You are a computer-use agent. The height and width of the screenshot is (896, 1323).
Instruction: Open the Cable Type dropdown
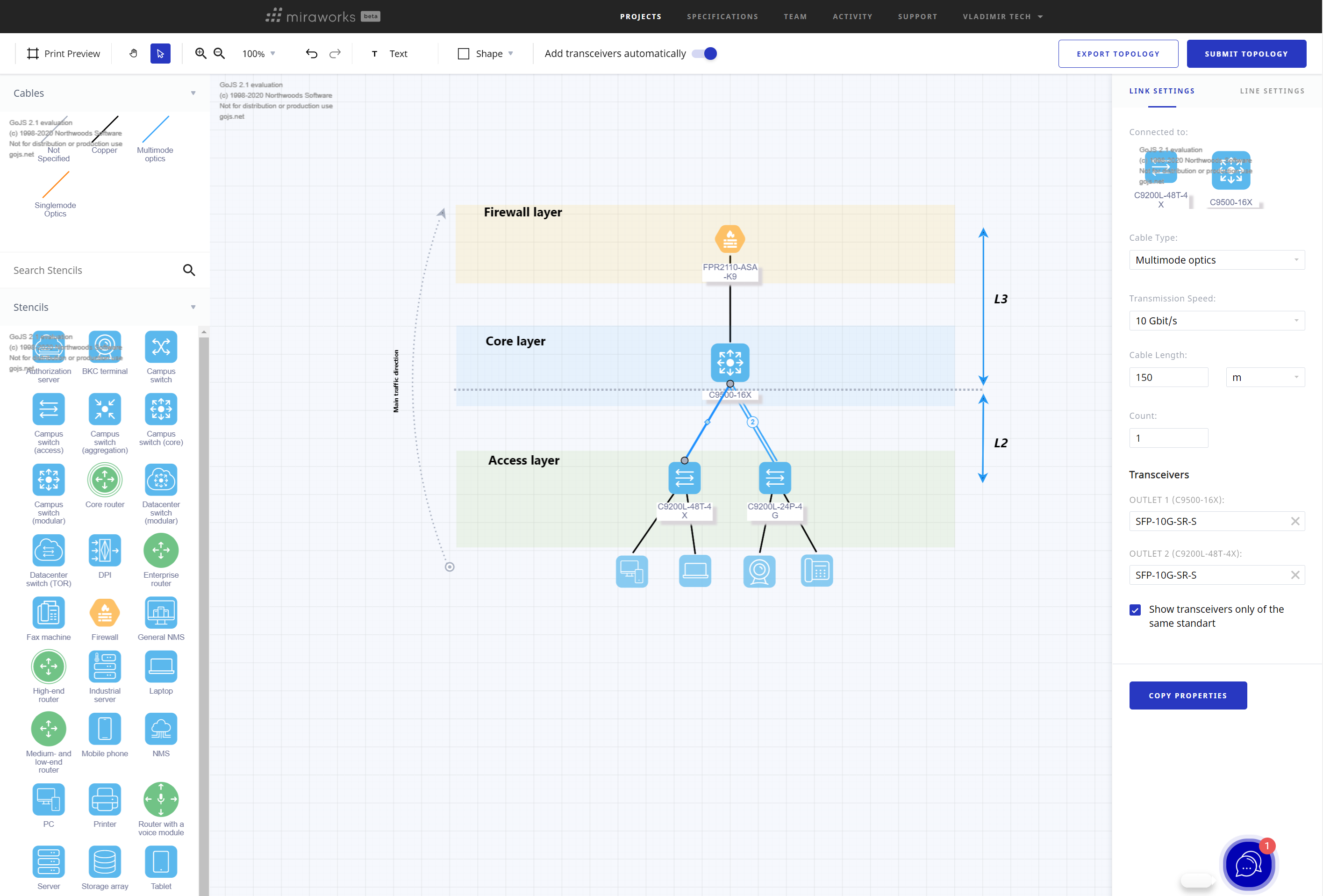pos(1216,260)
